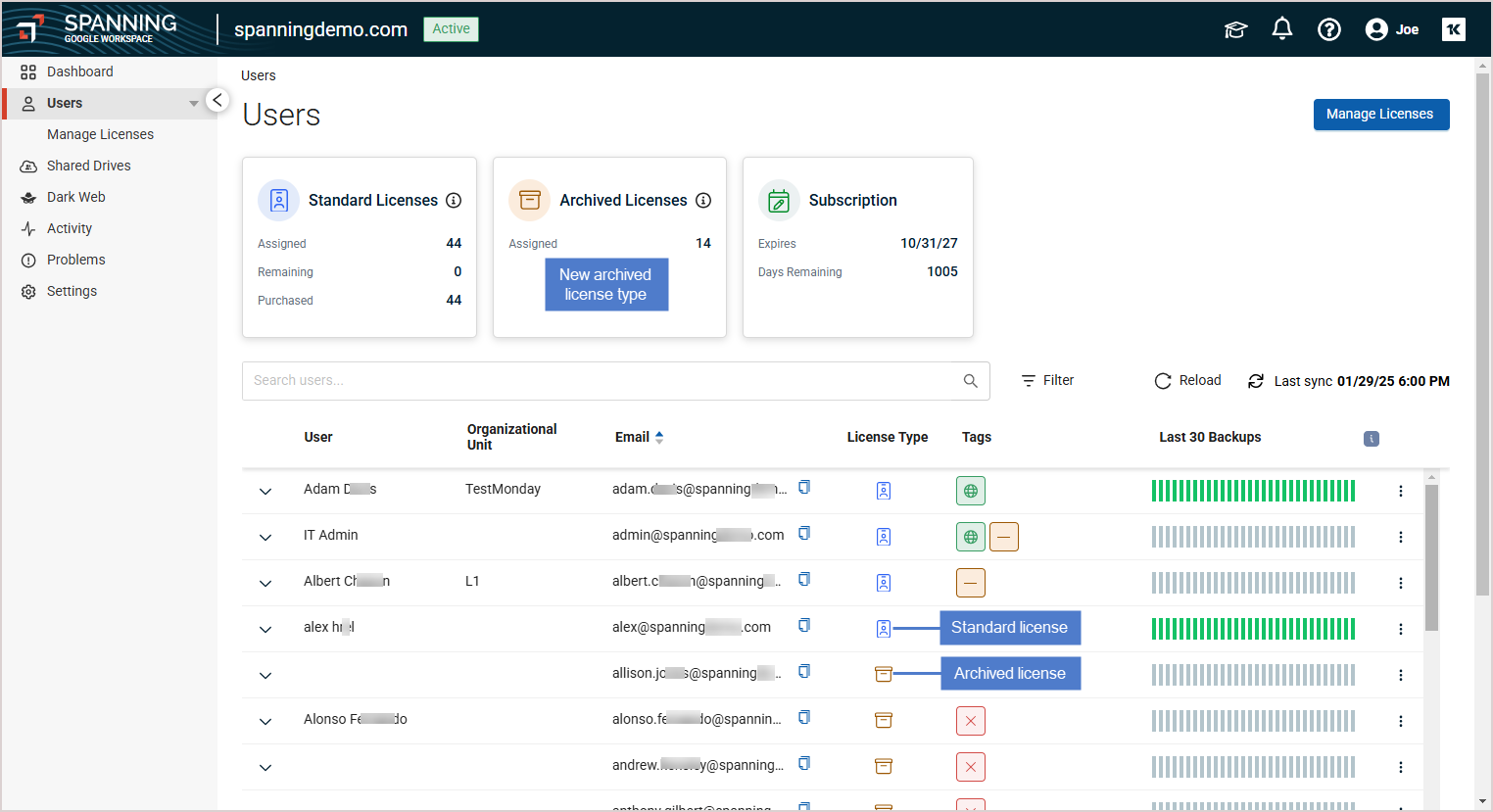Click Alonso's red X tag
Image resolution: width=1493 pixels, height=812 pixels.
pyautogui.click(x=971, y=721)
